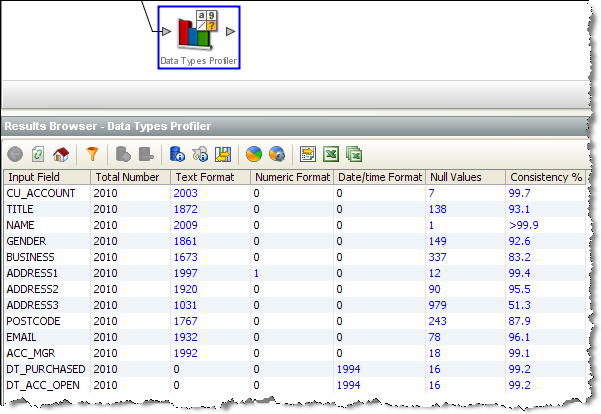The height and width of the screenshot is (414, 601).
Task: Go to the home view icon
Action: click(61, 154)
